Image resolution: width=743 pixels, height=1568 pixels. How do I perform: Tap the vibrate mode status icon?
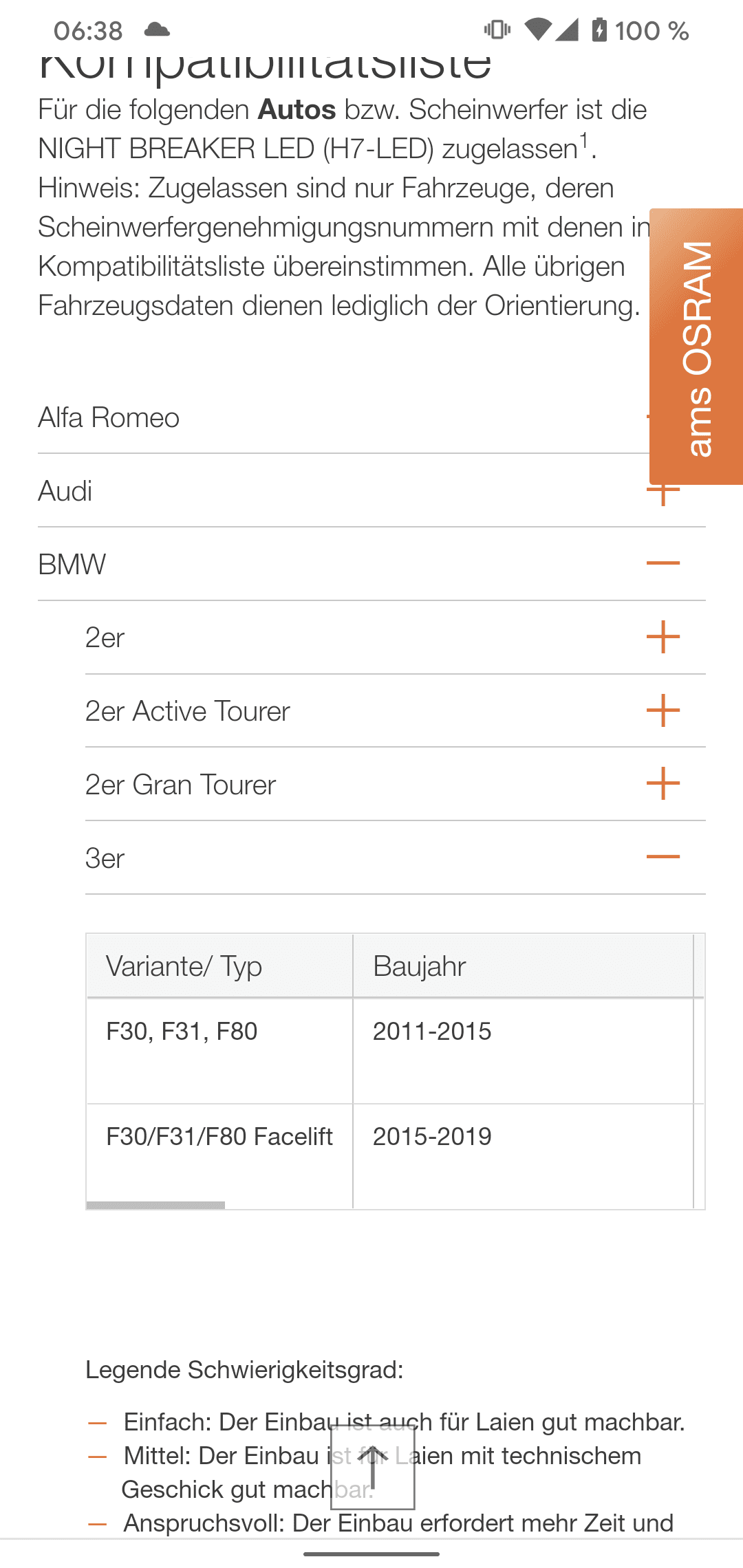[x=497, y=30]
